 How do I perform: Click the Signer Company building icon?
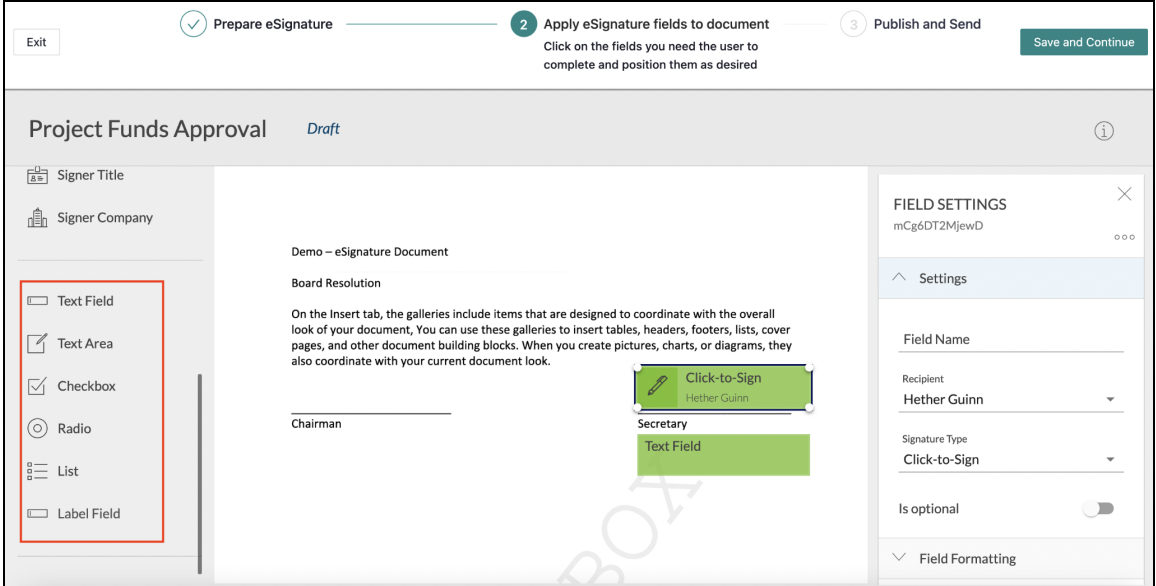point(37,217)
